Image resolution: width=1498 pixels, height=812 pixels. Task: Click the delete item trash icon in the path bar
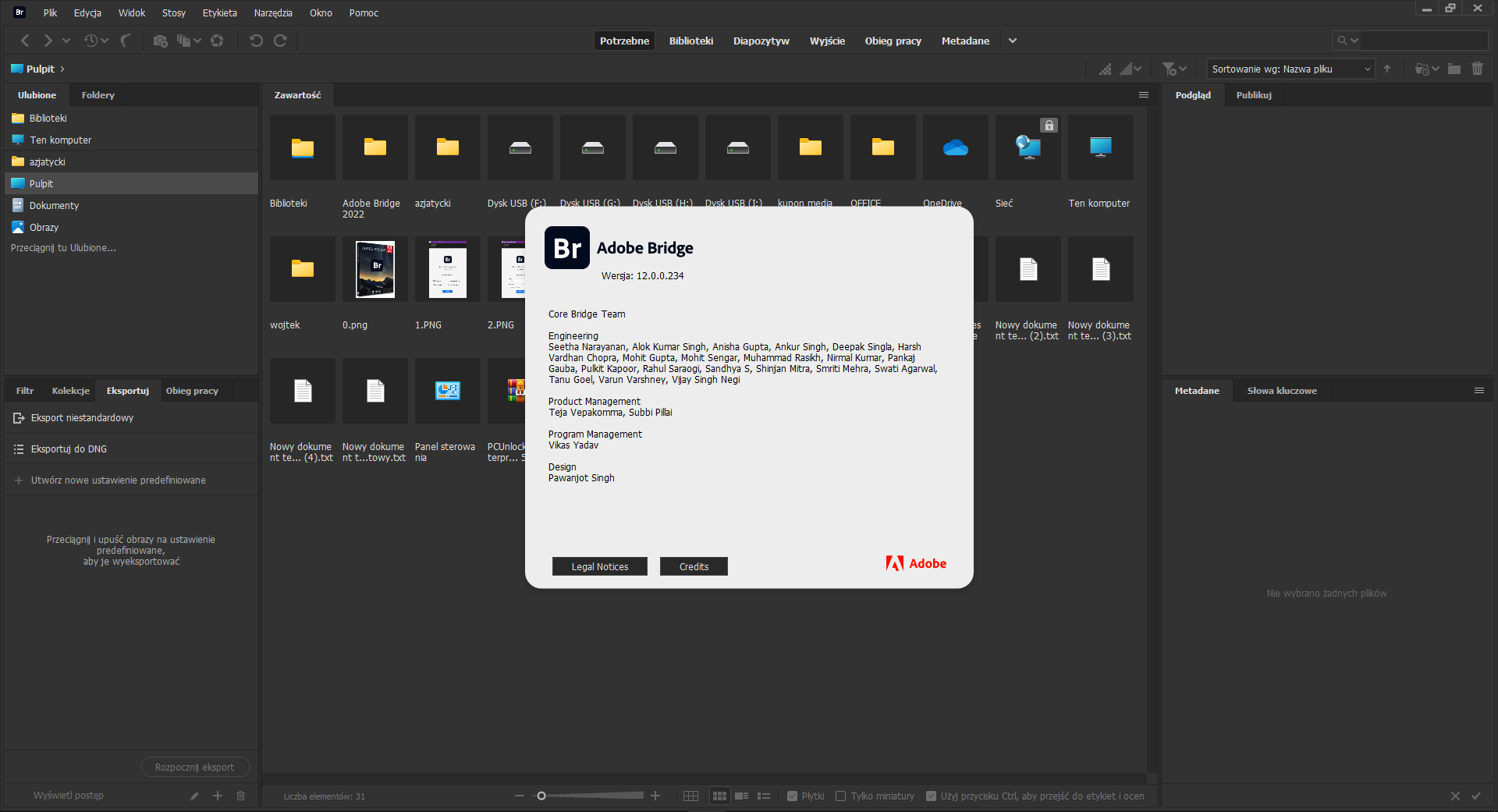coord(1477,69)
